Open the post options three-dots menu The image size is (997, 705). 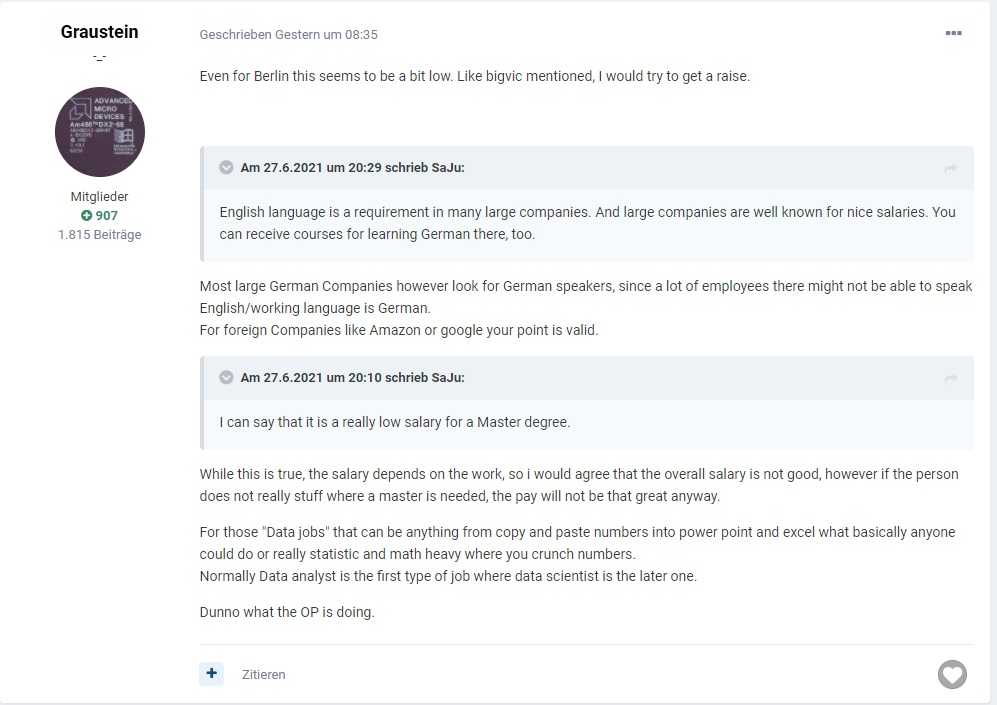pyautogui.click(x=953, y=33)
